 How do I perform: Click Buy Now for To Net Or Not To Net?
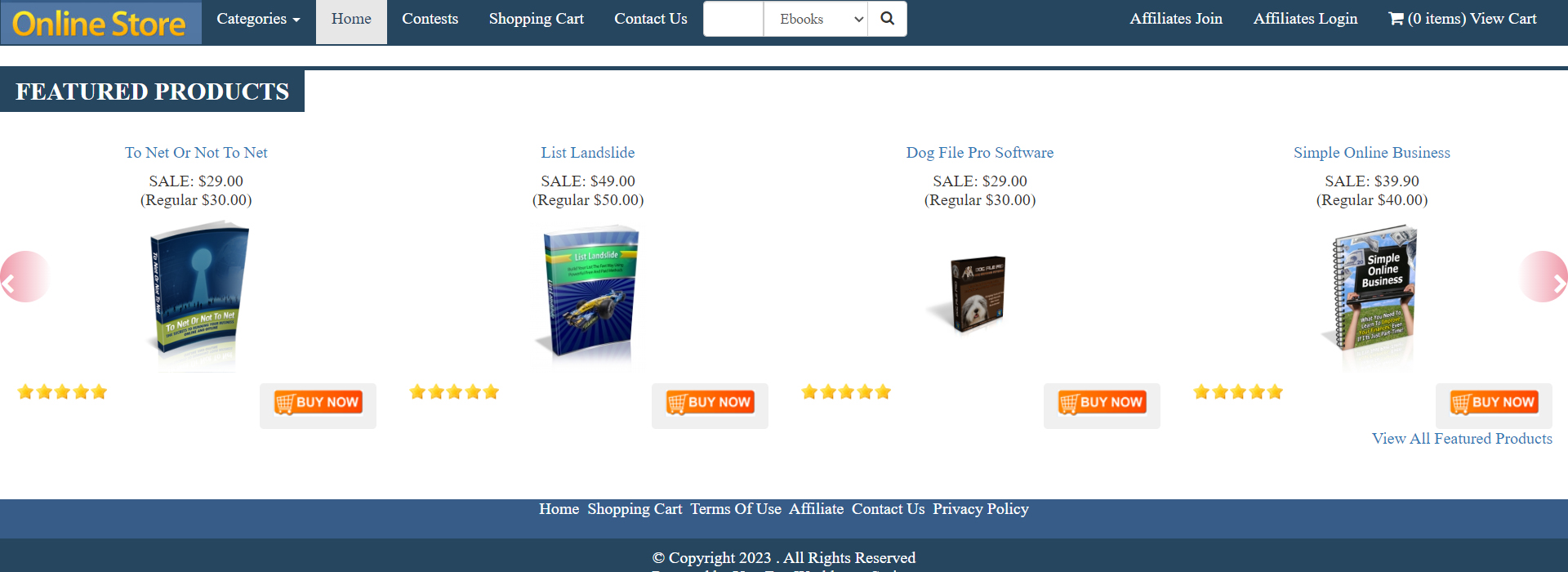318,403
